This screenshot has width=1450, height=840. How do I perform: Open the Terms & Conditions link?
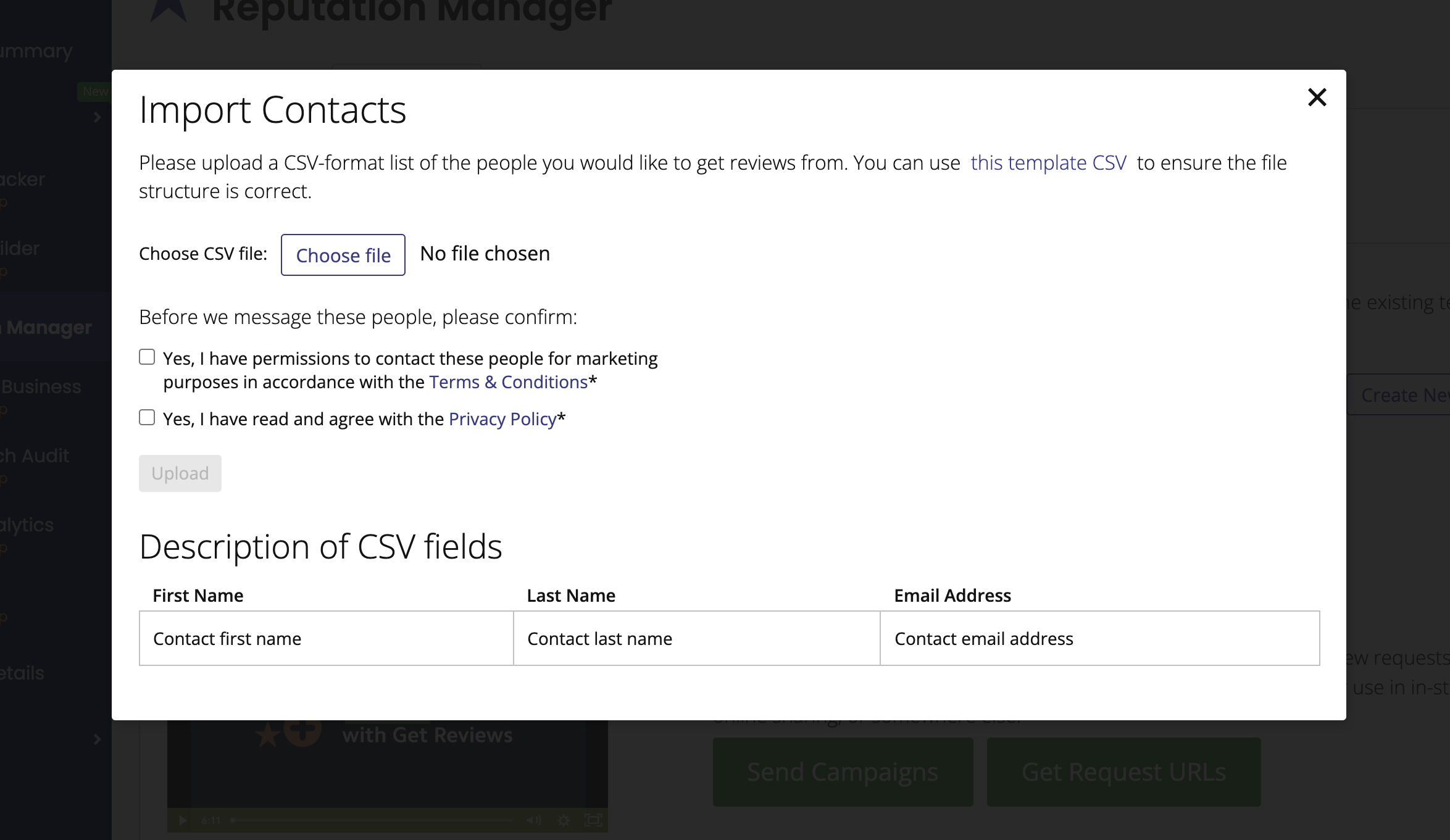[x=509, y=382]
